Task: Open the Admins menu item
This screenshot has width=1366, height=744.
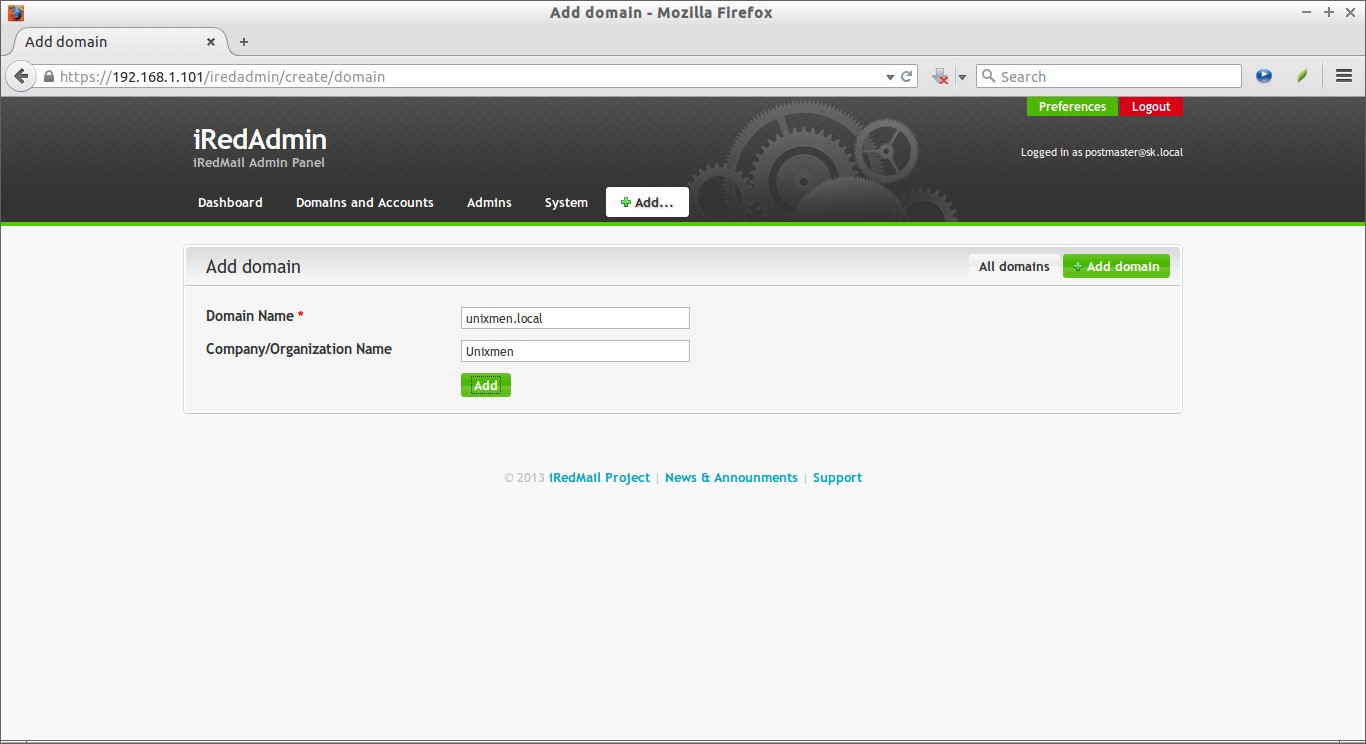Action: tap(489, 202)
